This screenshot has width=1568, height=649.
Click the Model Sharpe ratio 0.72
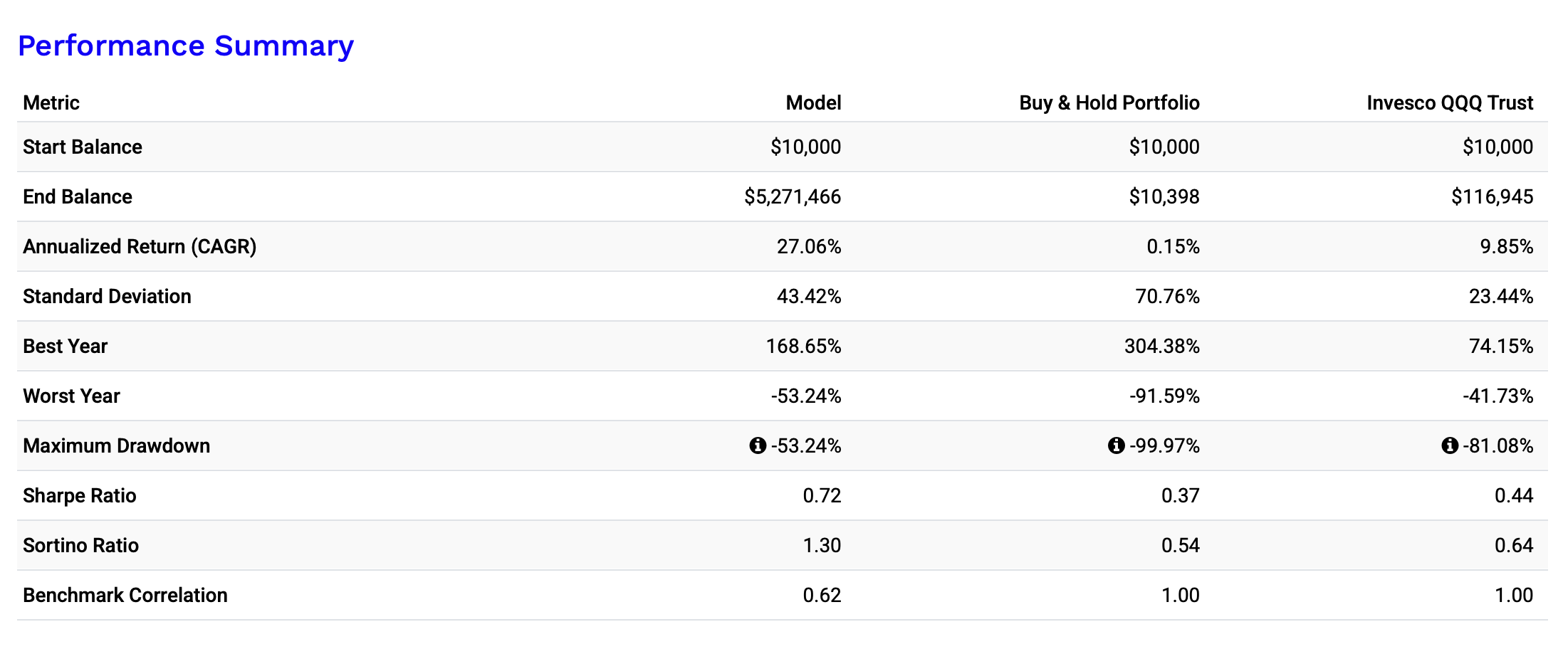coord(822,495)
